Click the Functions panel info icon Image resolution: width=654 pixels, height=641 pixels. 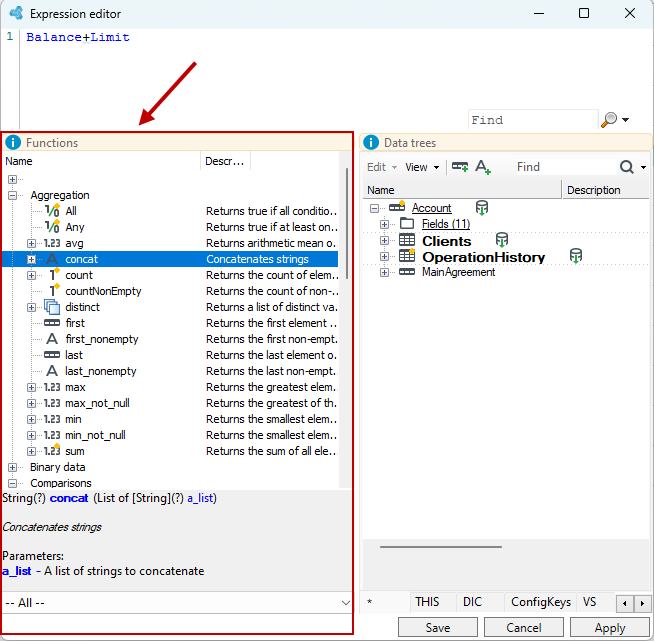click(x=13, y=143)
